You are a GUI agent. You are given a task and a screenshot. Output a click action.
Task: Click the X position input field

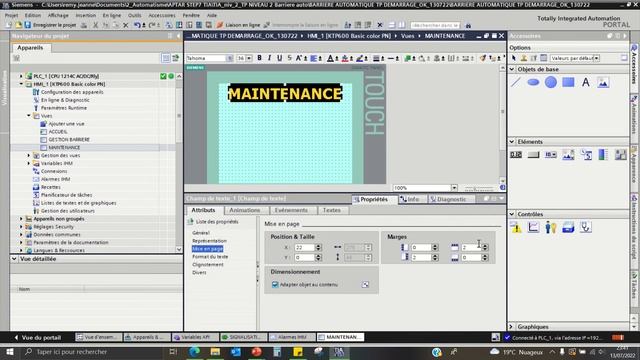pos(304,247)
